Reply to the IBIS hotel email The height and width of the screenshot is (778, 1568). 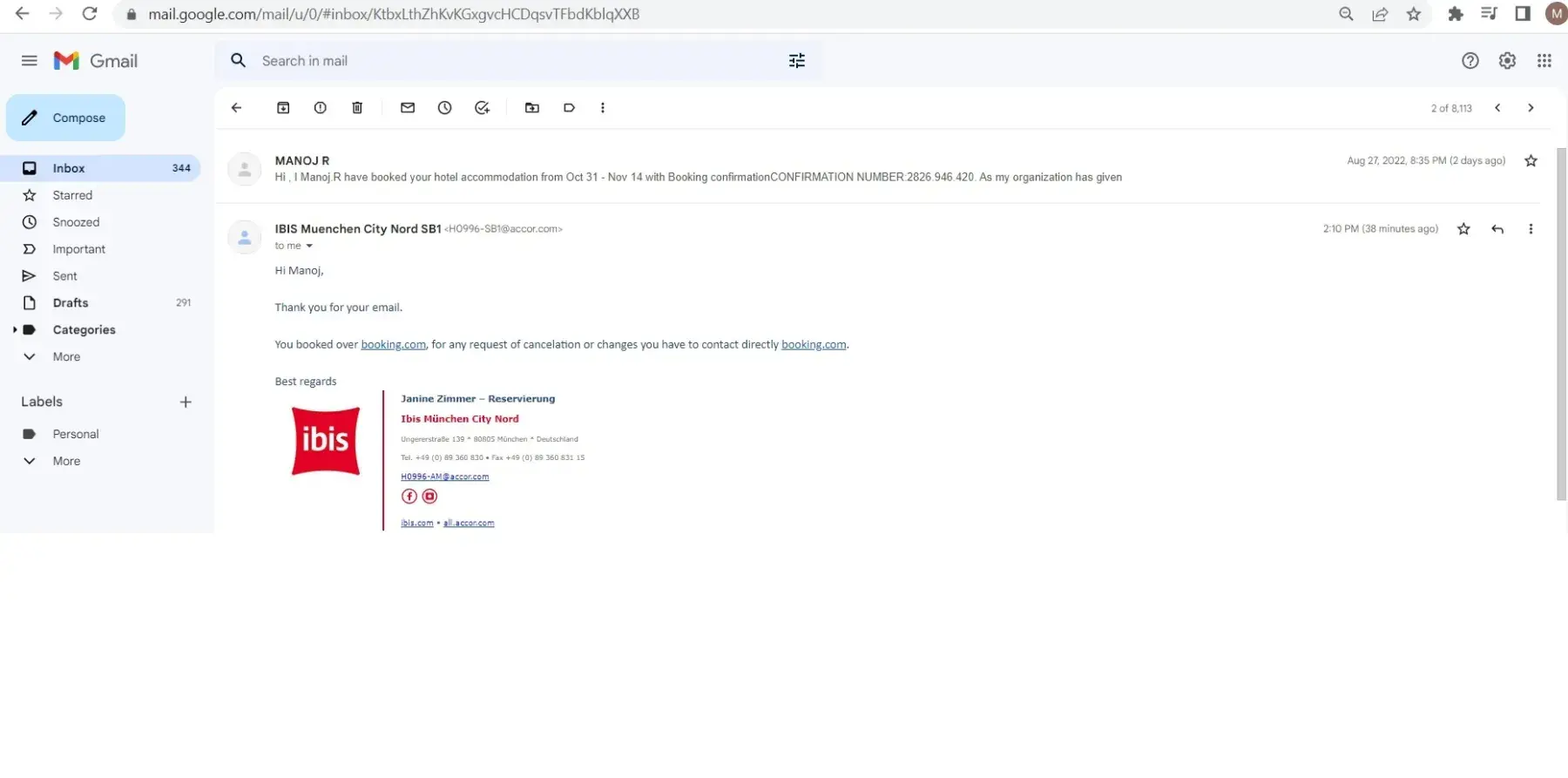click(x=1497, y=229)
